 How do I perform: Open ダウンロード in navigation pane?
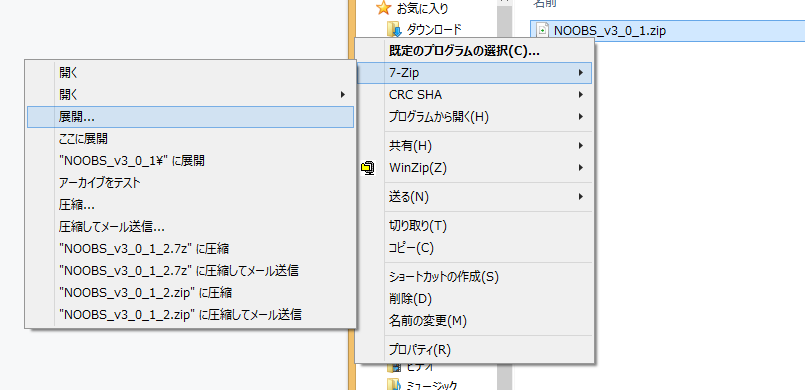[434, 29]
